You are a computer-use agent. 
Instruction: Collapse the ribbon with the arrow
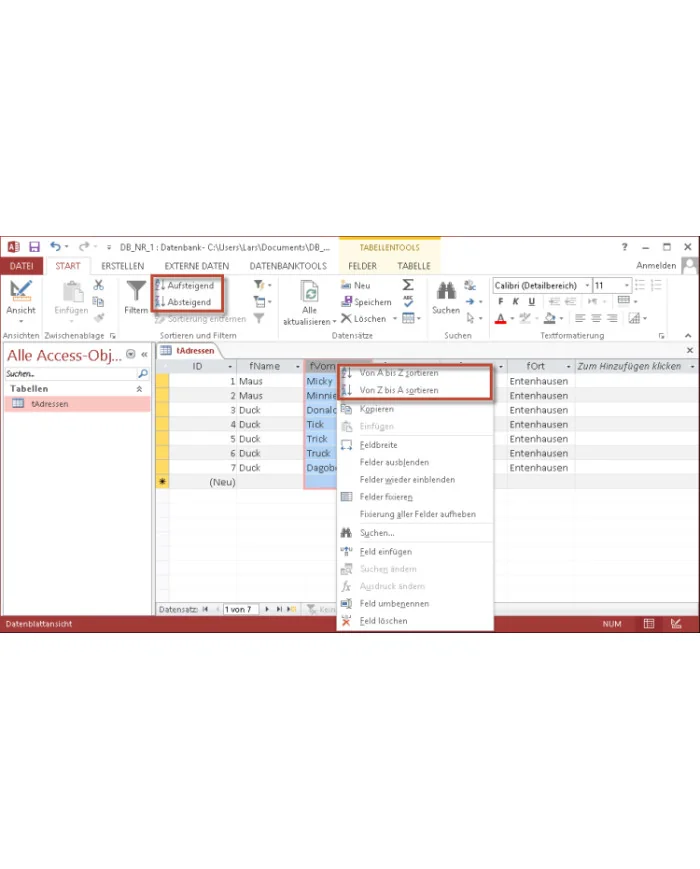(688, 335)
